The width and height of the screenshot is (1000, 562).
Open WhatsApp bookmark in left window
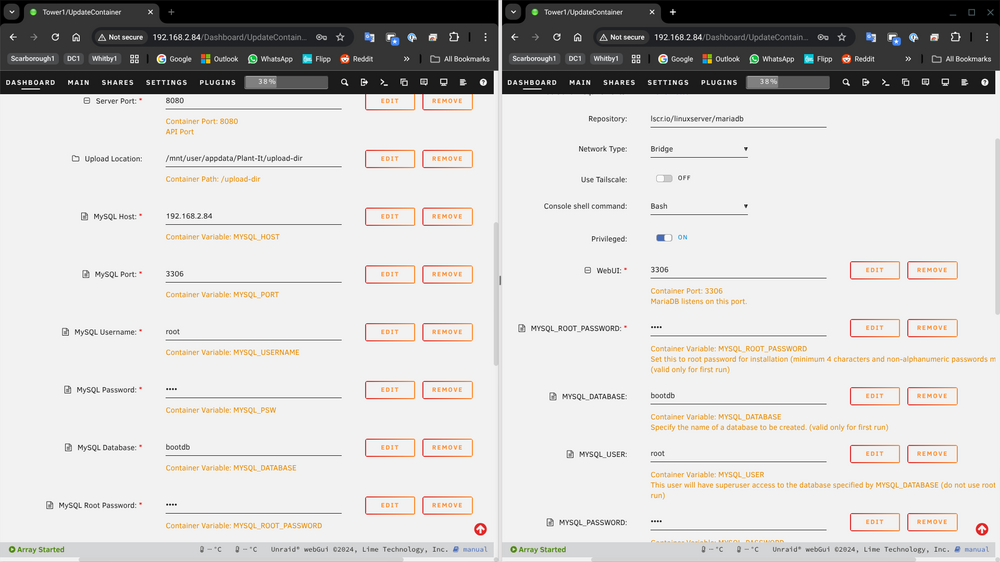click(x=270, y=59)
